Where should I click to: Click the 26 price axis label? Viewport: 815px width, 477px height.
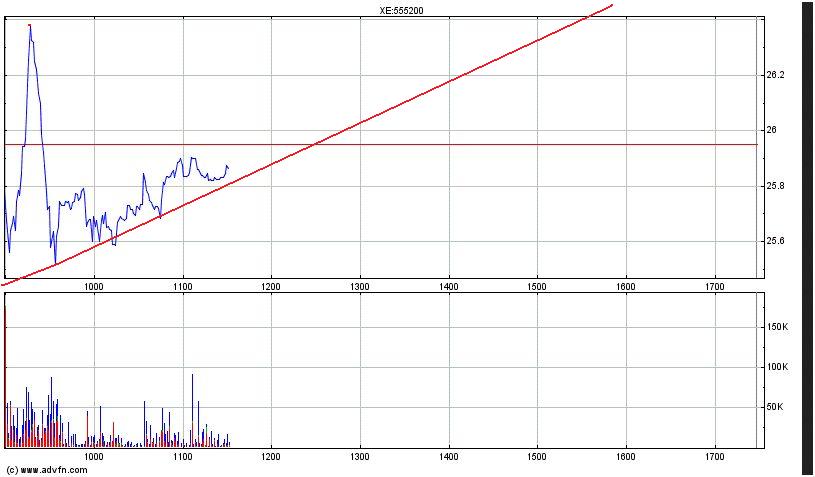coord(772,130)
